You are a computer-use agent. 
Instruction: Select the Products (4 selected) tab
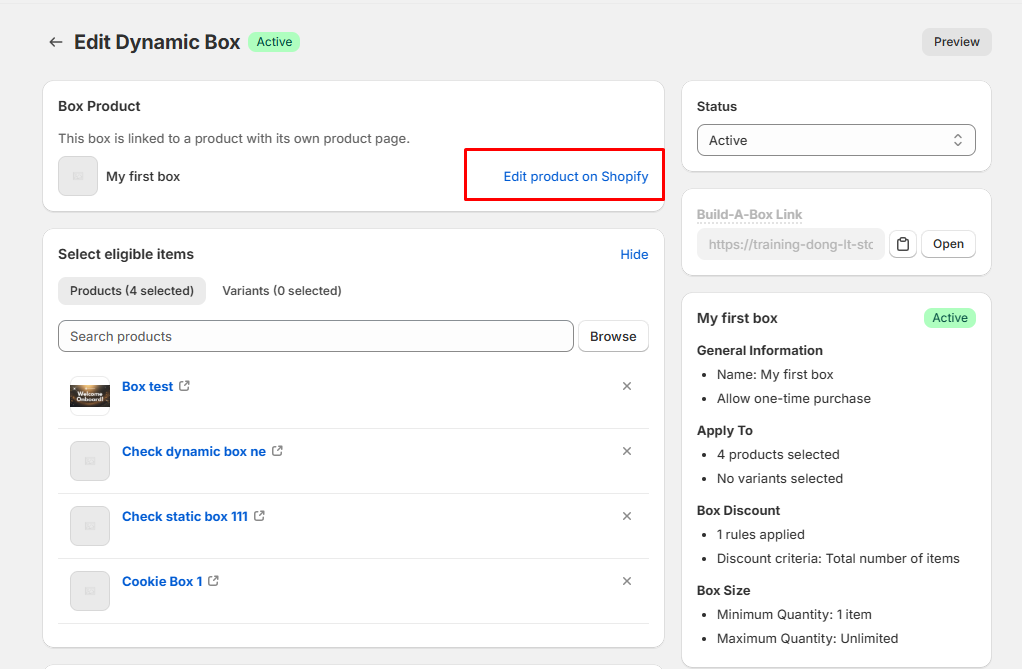(132, 291)
